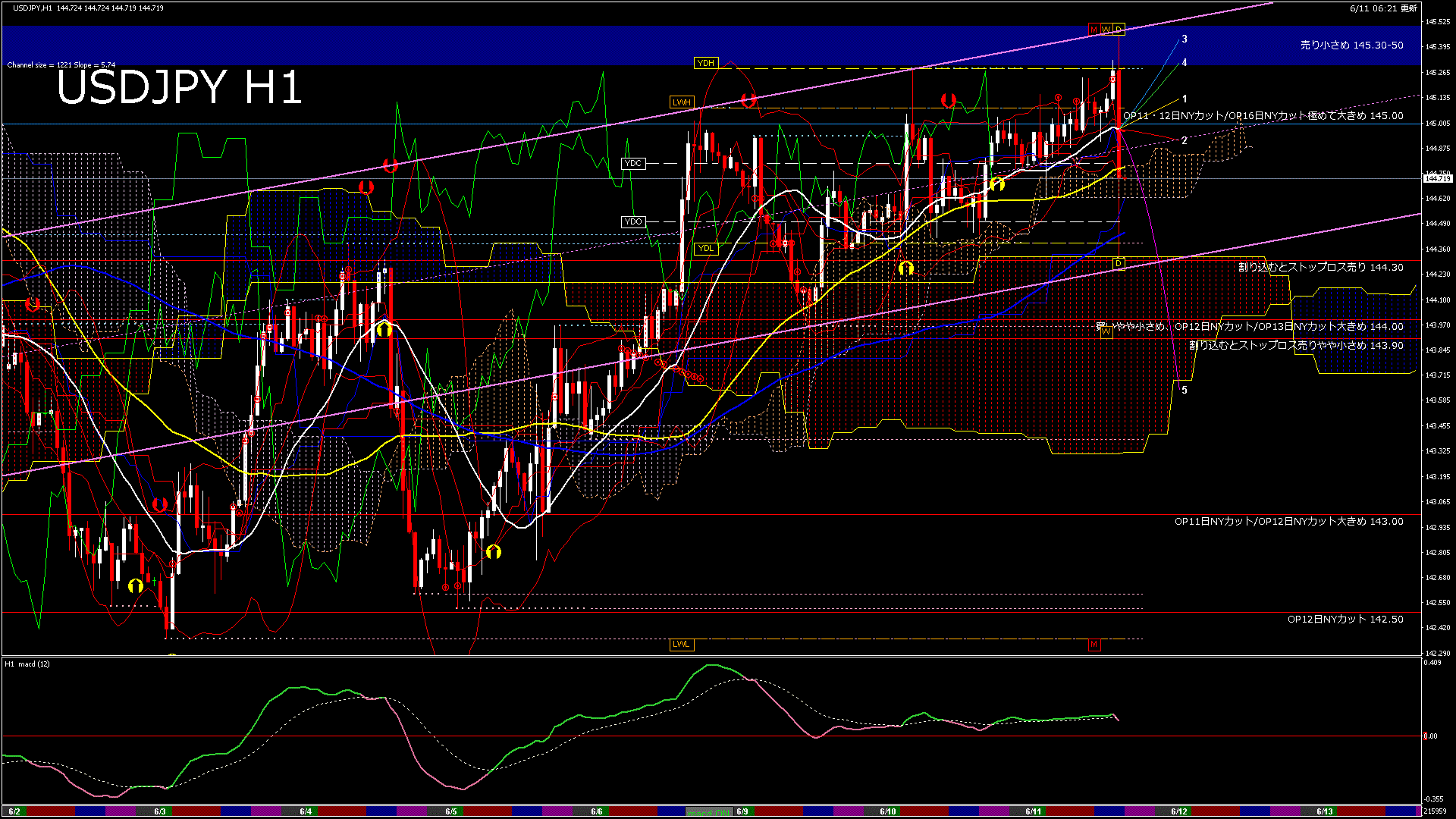Select the YDC marker label
The image size is (1456, 819).
(632, 164)
